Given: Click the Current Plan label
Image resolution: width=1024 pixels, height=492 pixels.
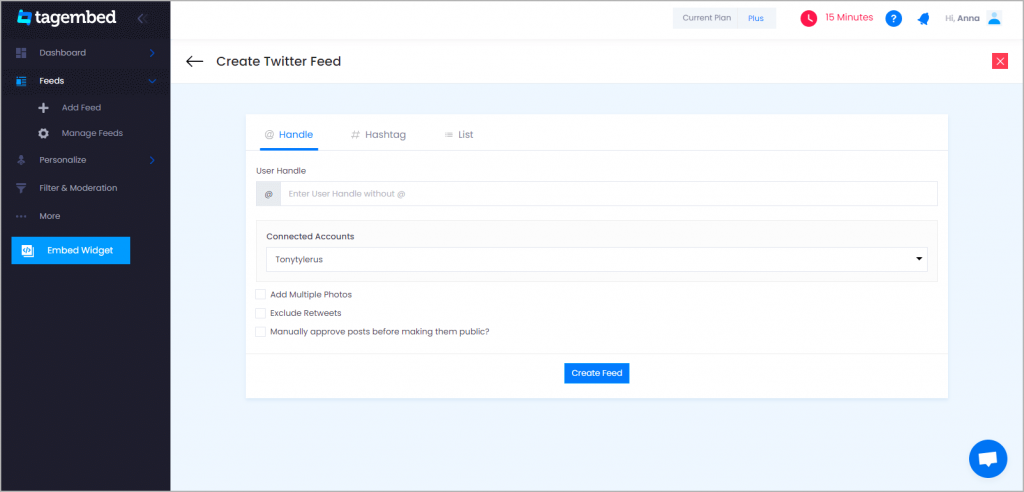Looking at the screenshot, I should [x=707, y=18].
